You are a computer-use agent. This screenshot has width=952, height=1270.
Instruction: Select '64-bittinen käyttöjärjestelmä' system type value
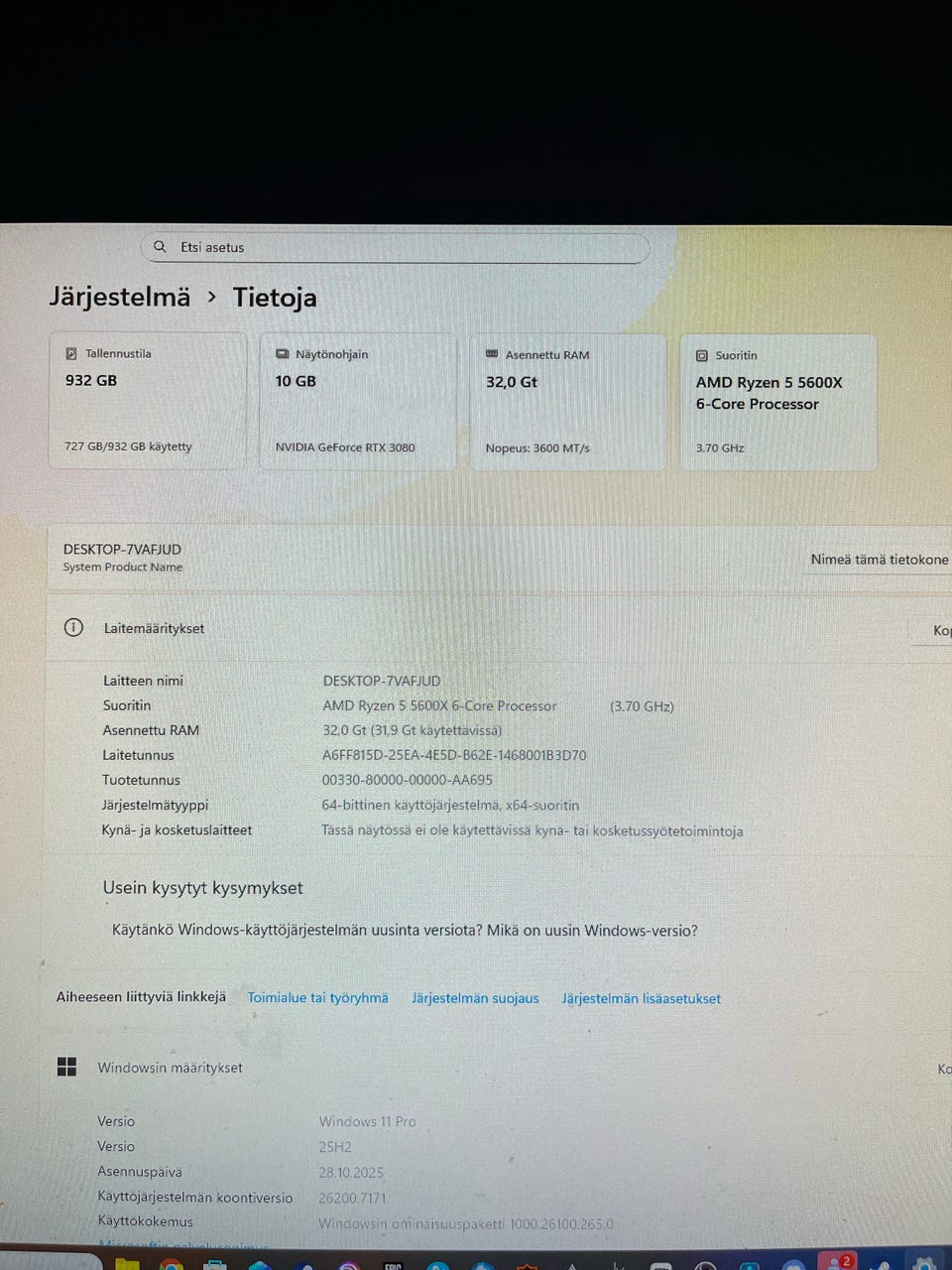[450, 805]
